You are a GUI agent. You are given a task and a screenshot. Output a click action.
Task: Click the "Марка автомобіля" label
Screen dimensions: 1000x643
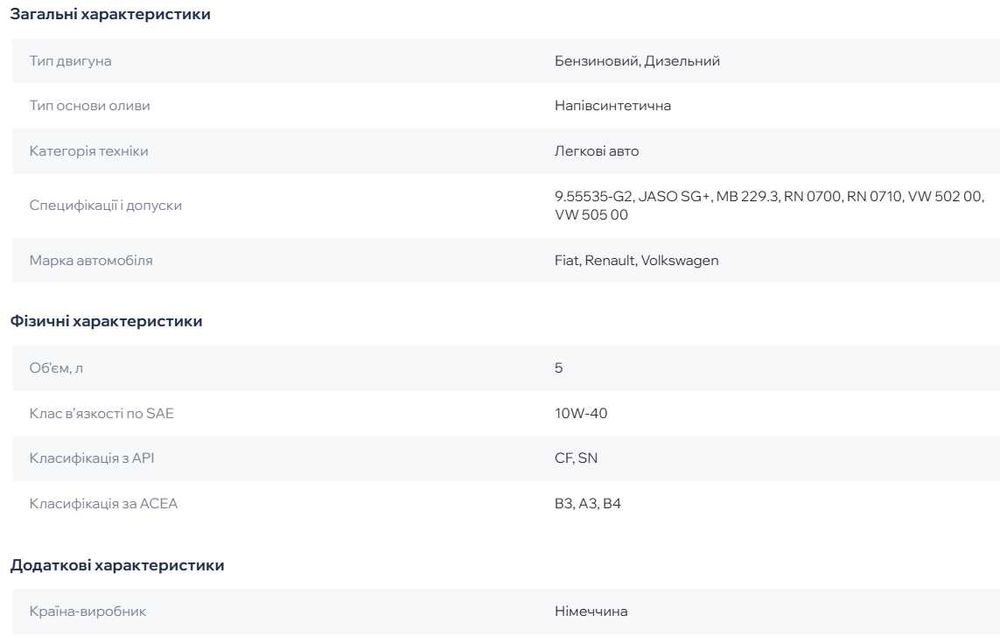click(x=91, y=260)
